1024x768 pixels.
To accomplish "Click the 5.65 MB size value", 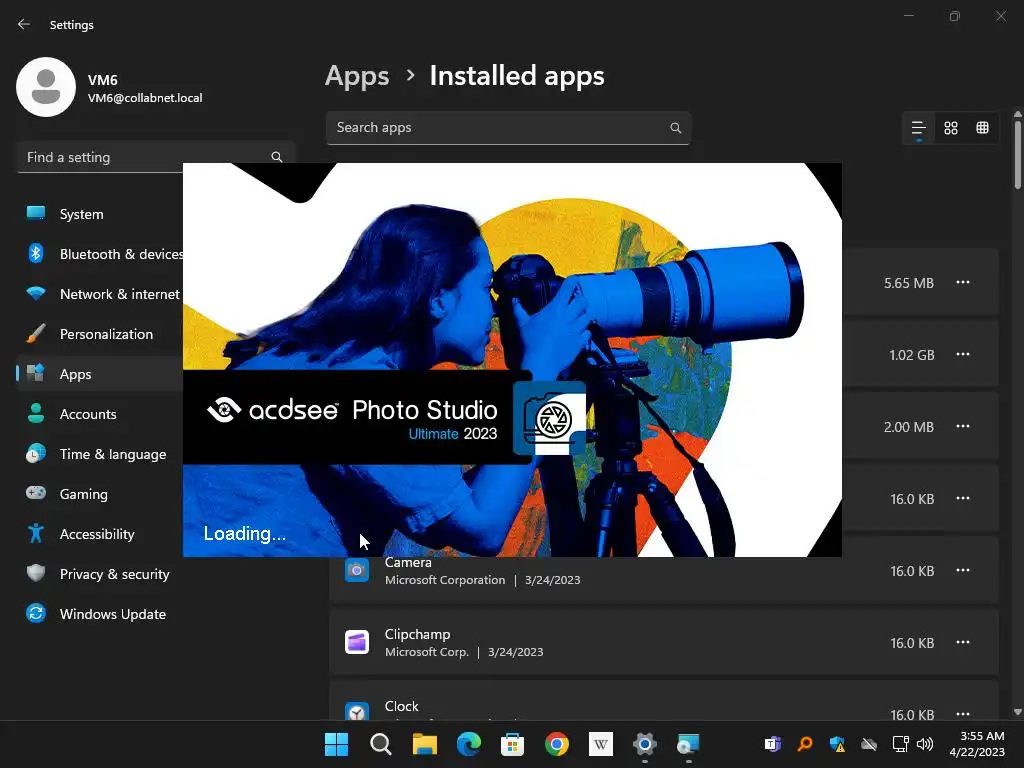I will click(x=908, y=283).
